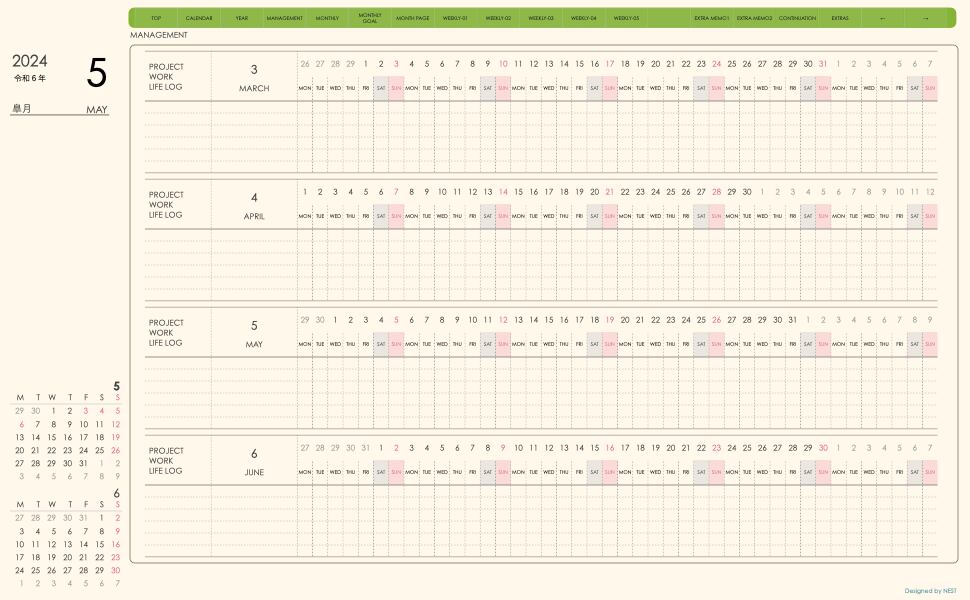Click the large month number 5
Viewport: 970px width, 600px height.
pos(97,72)
